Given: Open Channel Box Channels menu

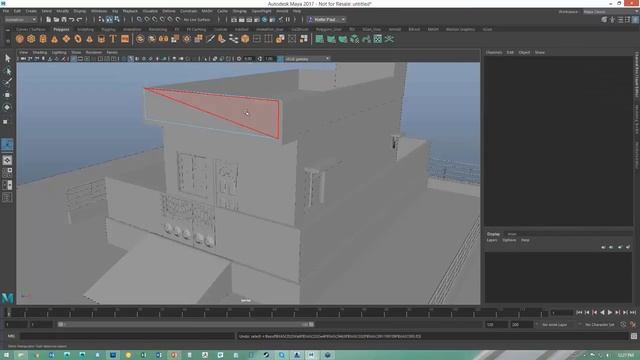Looking at the screenshot, I should [494, 52].
